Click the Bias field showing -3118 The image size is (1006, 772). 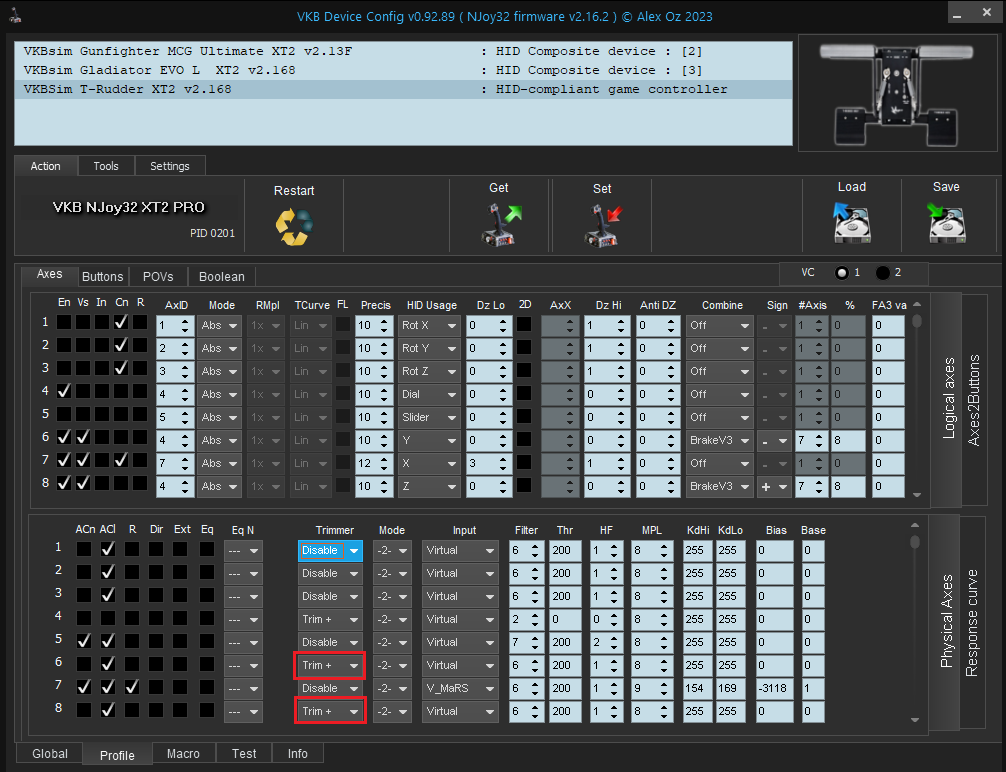click(775, 689)
